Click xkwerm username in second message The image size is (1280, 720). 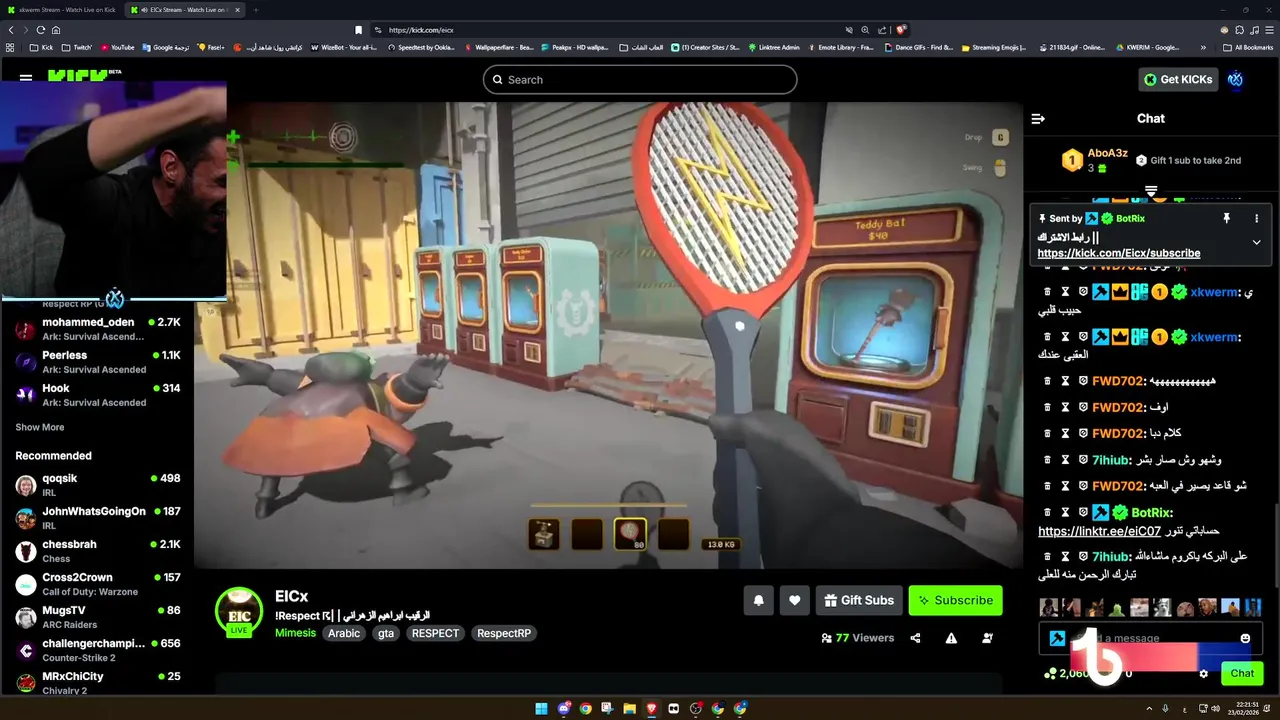pos(1214,337)
